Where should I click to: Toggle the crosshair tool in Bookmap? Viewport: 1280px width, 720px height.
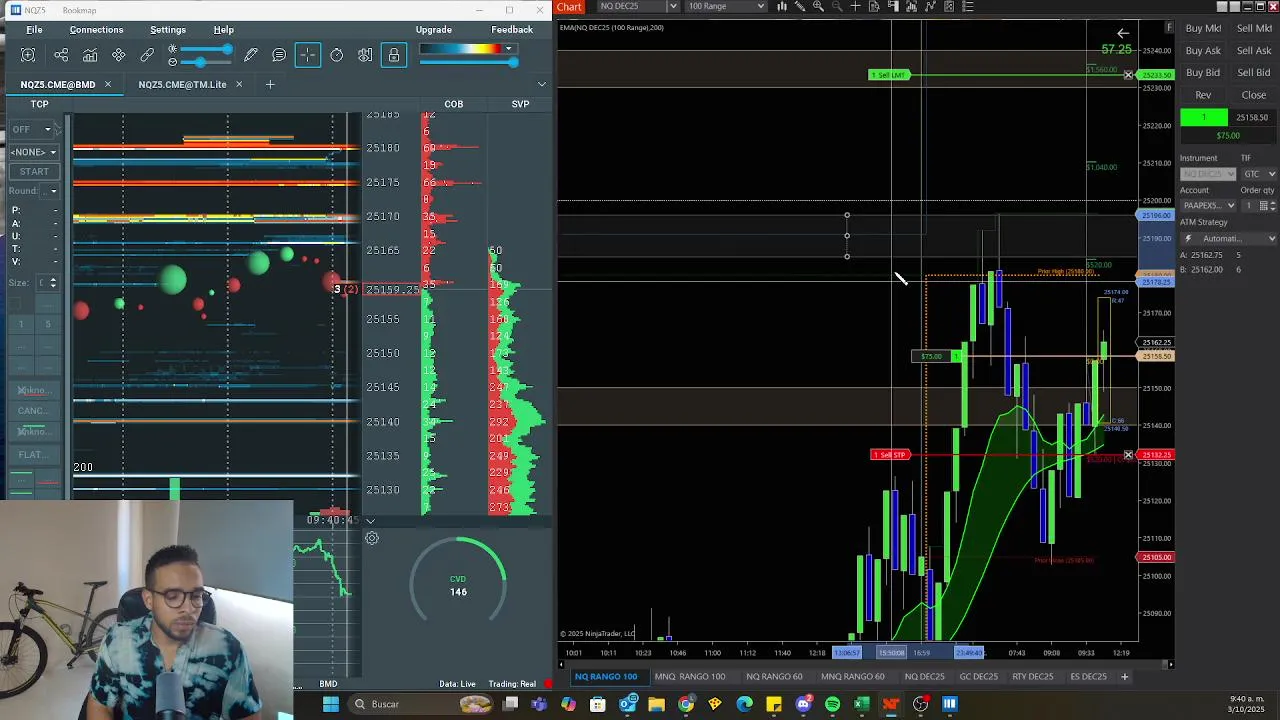click(308, 55)
